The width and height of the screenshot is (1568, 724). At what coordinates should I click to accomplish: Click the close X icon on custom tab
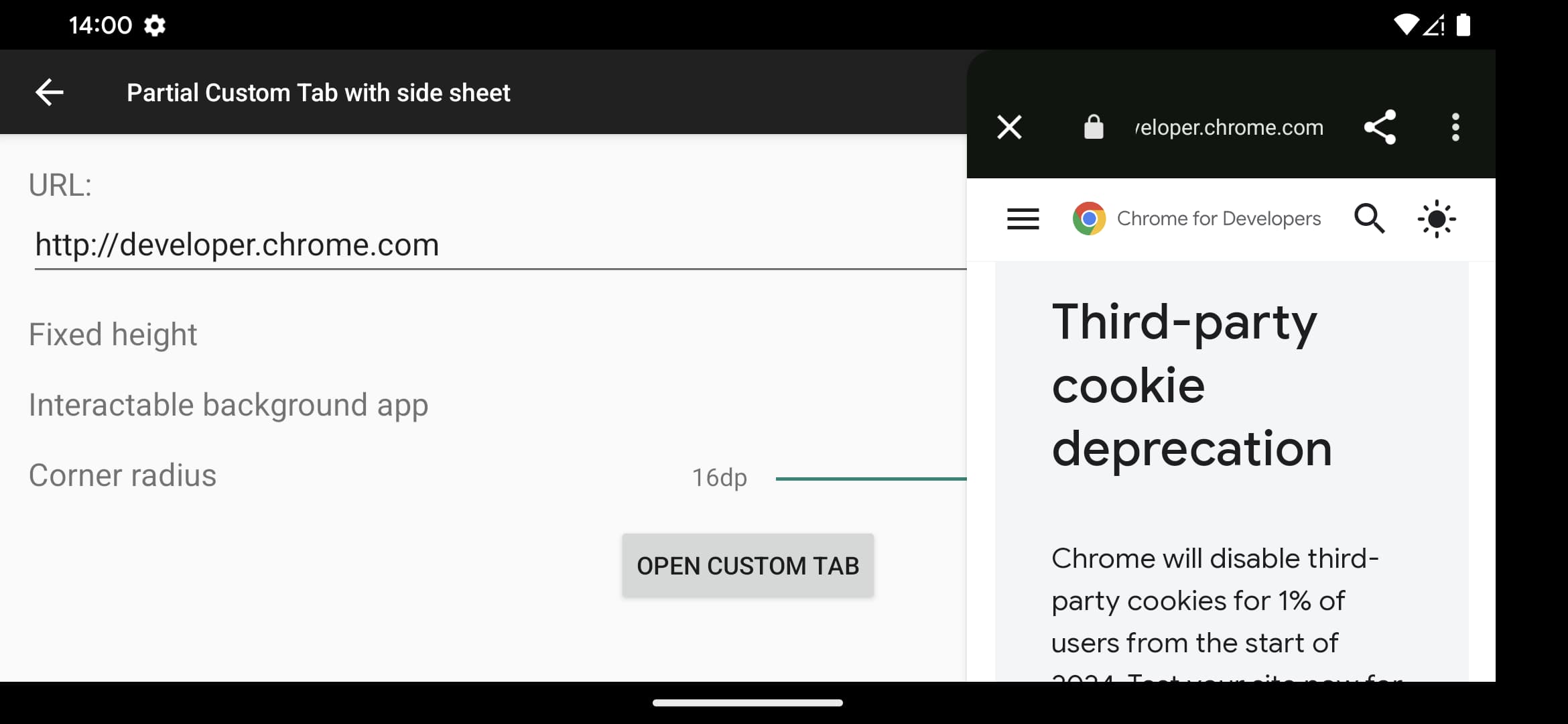[x=1009, y=128]
